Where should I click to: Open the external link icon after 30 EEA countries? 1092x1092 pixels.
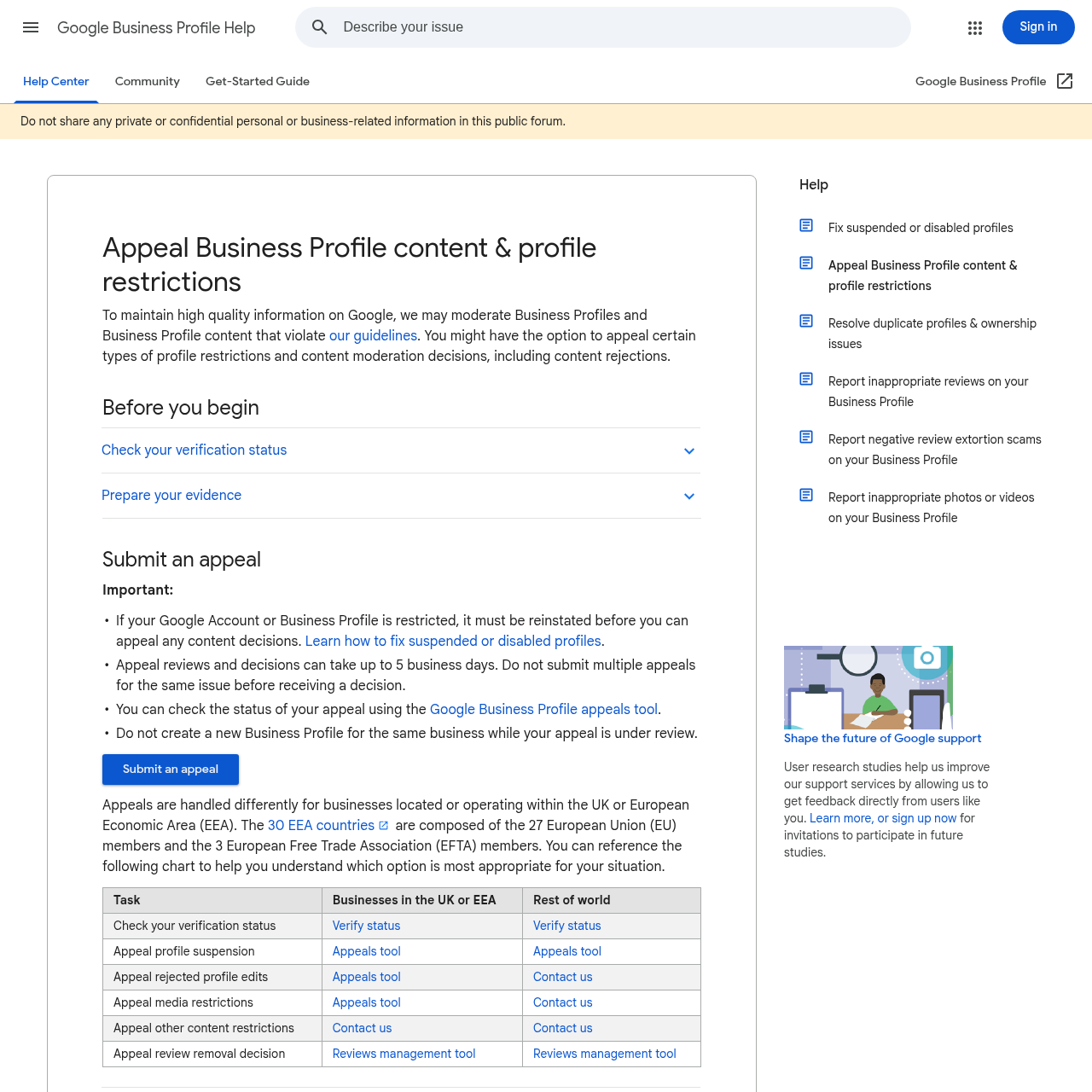(385, 825)
